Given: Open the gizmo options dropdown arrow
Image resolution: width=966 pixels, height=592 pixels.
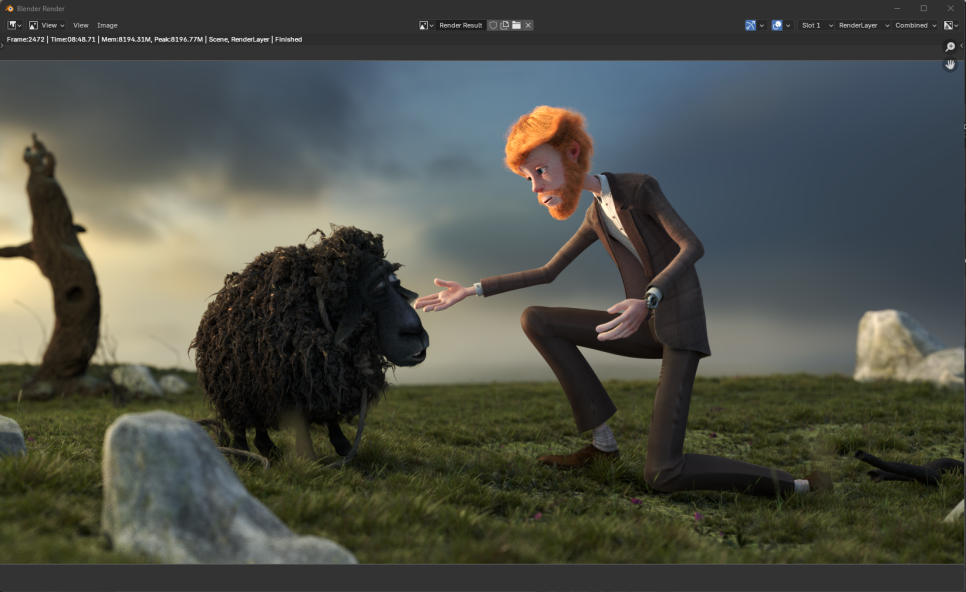Looking at the screenshot, I should pos(762,25).
